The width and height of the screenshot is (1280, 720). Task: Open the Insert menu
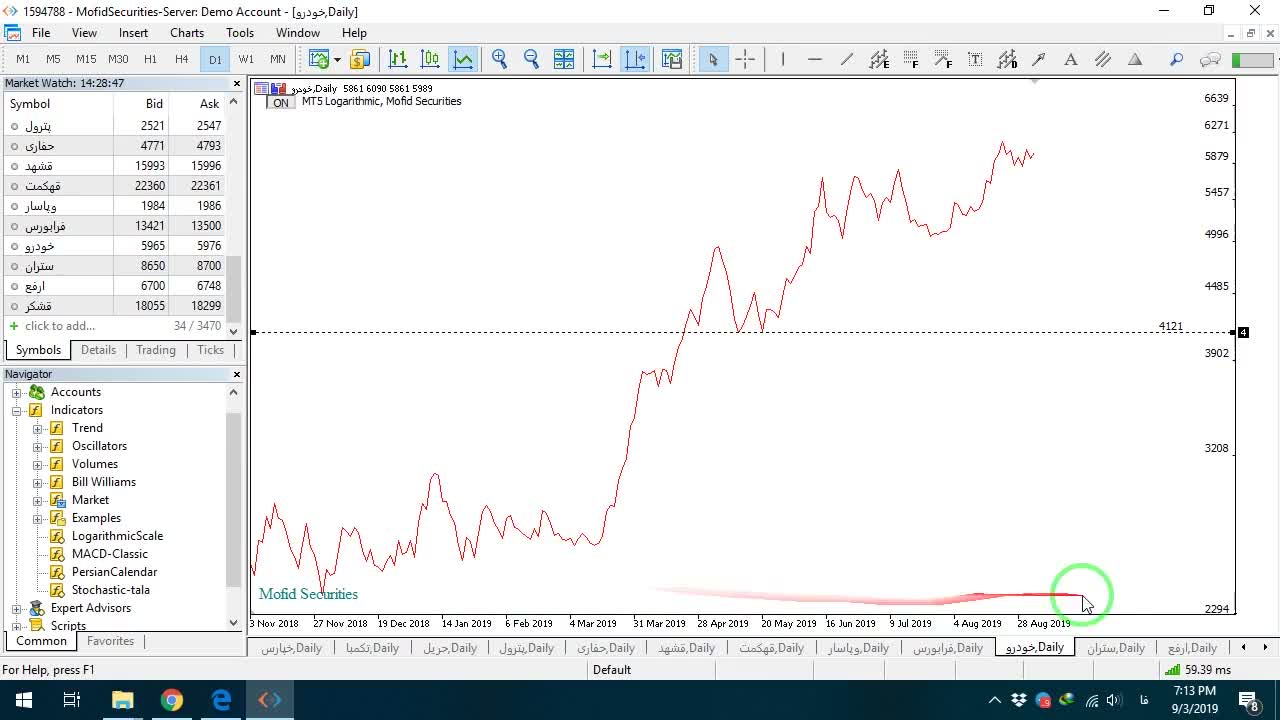[x=133, y=33]
